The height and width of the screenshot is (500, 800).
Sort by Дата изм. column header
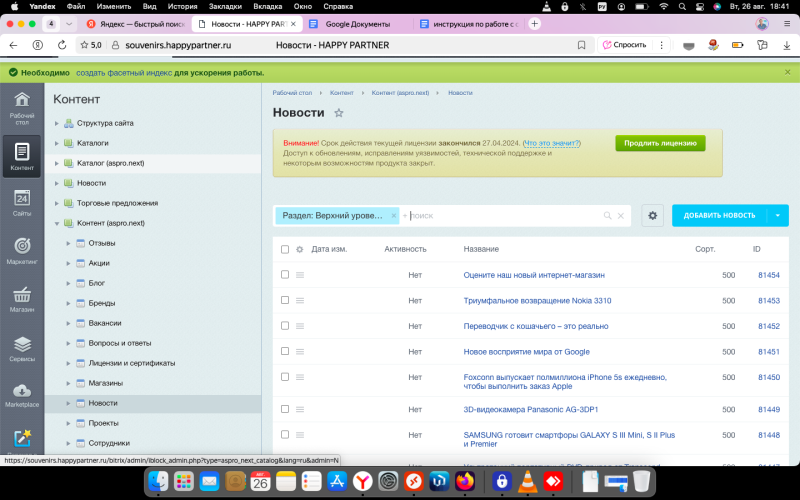(x=329, y=249)
